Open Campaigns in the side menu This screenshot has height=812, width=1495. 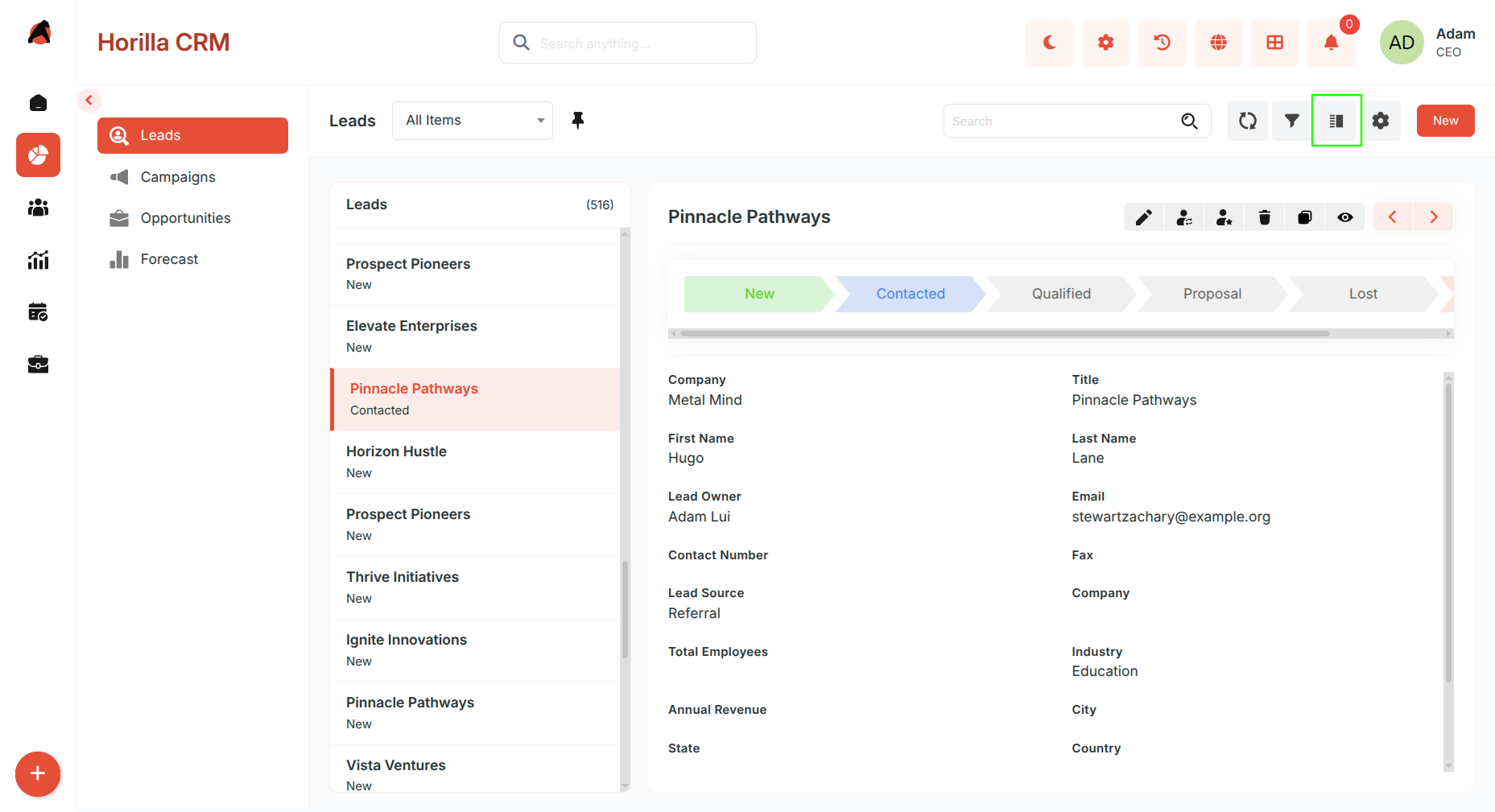[x=192, y=177]
